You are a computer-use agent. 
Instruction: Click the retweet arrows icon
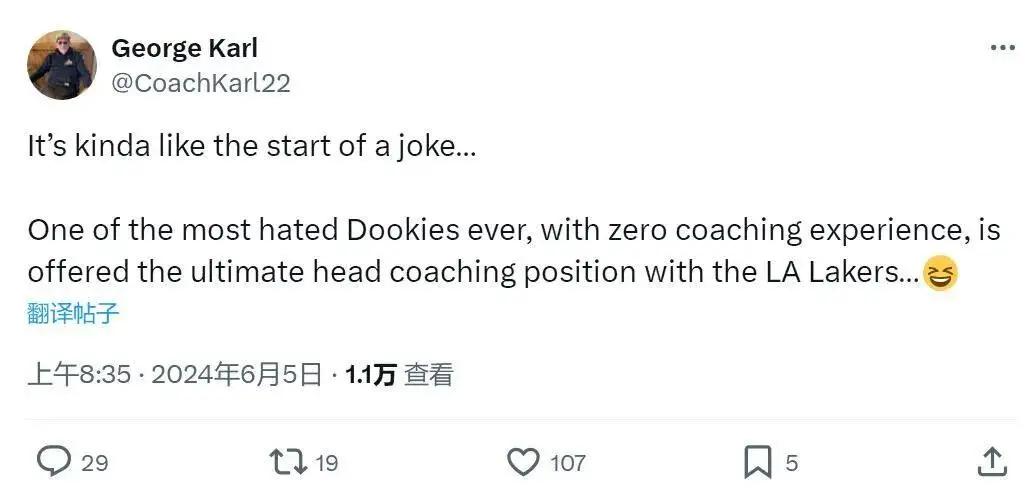click(289, 462)
